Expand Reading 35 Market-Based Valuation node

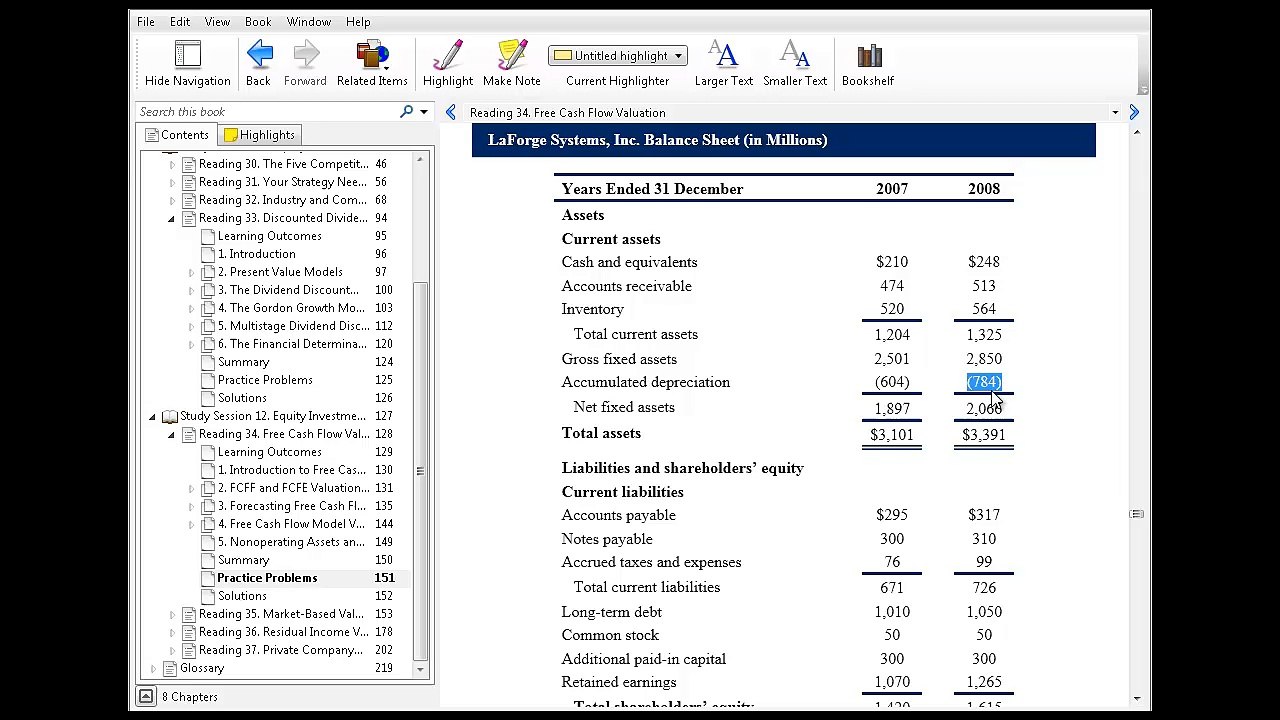pos(172,614)
